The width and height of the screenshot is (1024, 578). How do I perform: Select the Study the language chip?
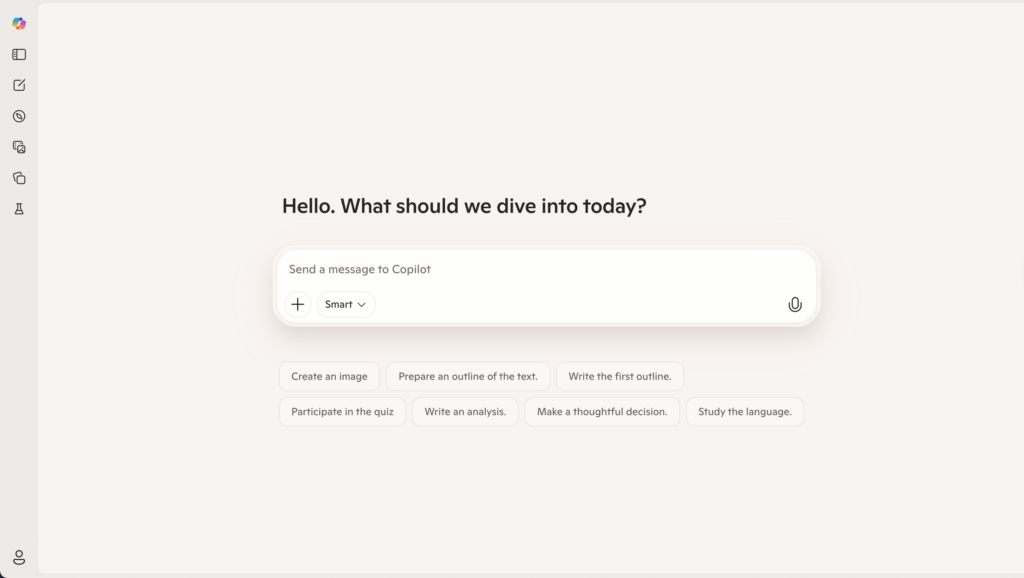click(745, 411)
